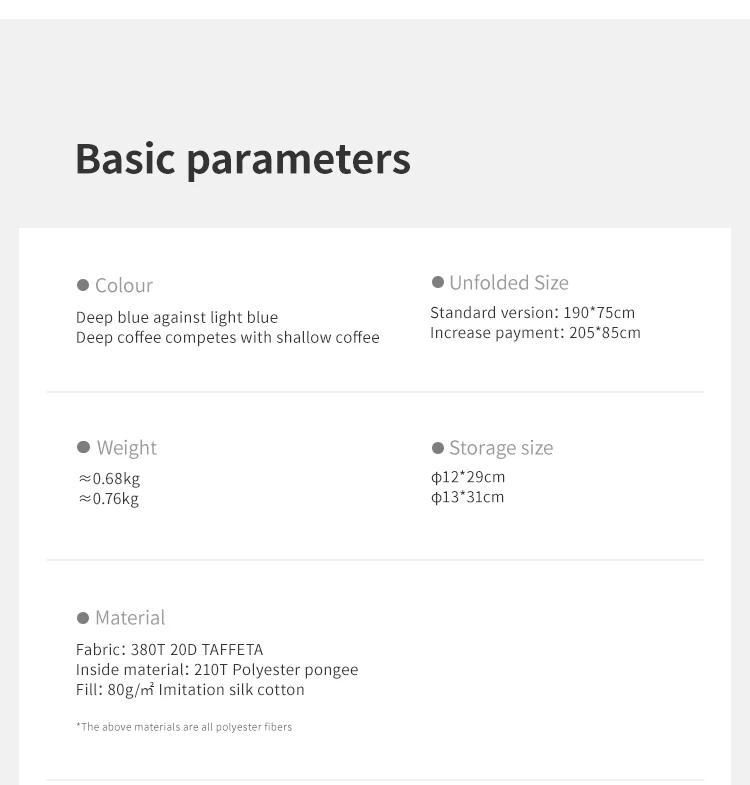Click the Storage size label
This screenshot has width=750, height=785.
pos(501,448)
